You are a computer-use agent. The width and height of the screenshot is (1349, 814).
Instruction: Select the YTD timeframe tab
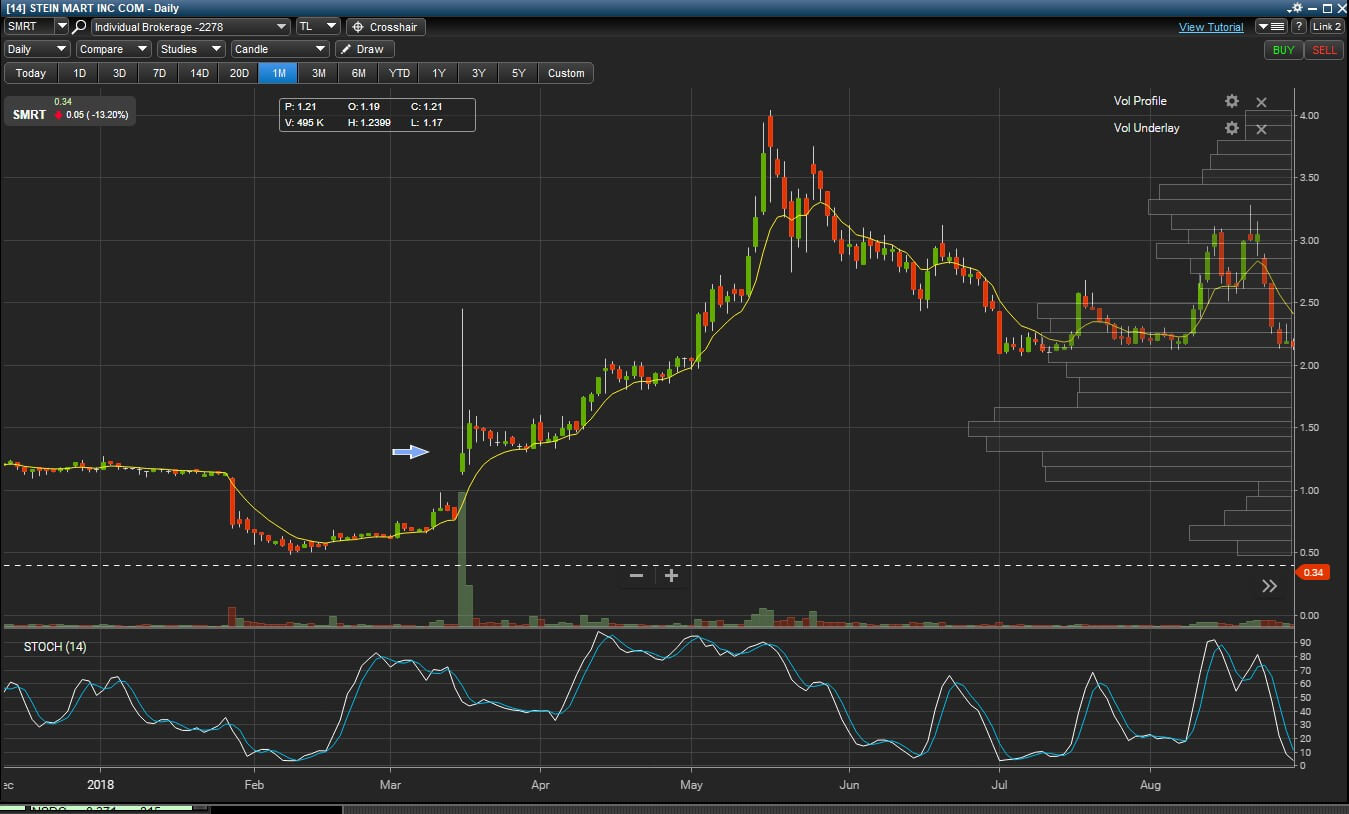[398, 72]
